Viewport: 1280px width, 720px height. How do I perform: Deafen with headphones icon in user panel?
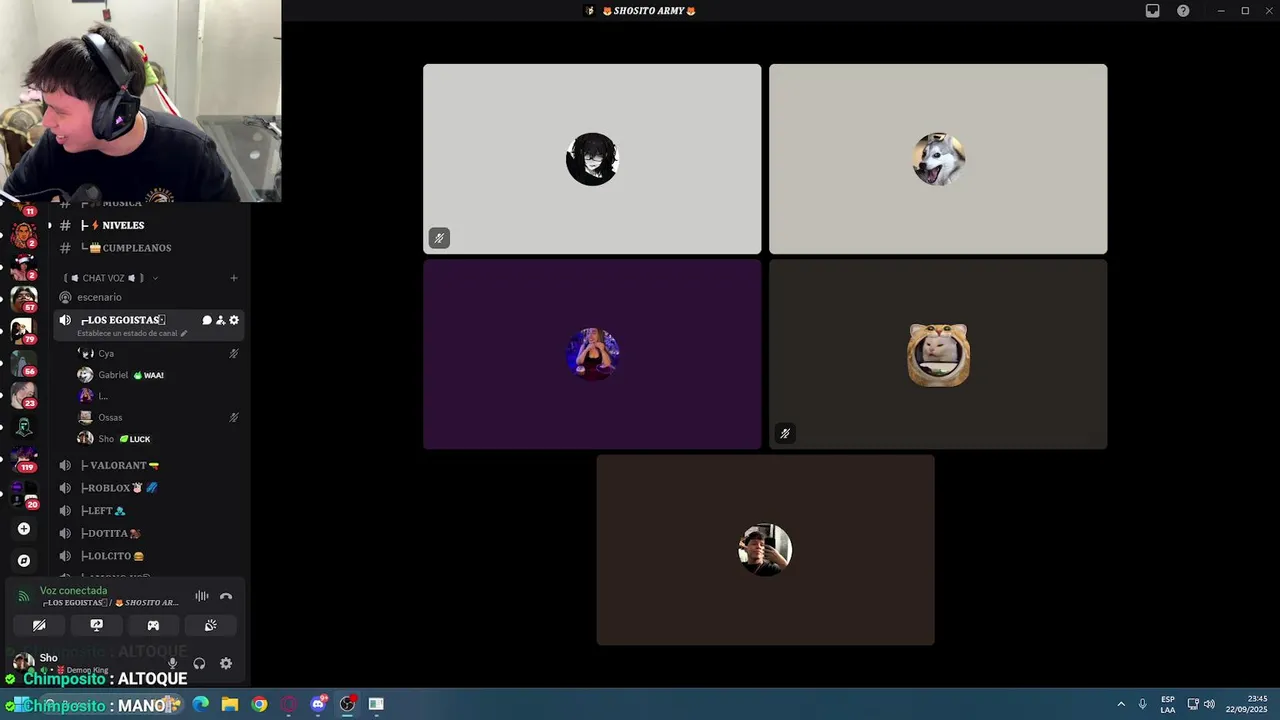pyautogui.click(x=199, y=663)
